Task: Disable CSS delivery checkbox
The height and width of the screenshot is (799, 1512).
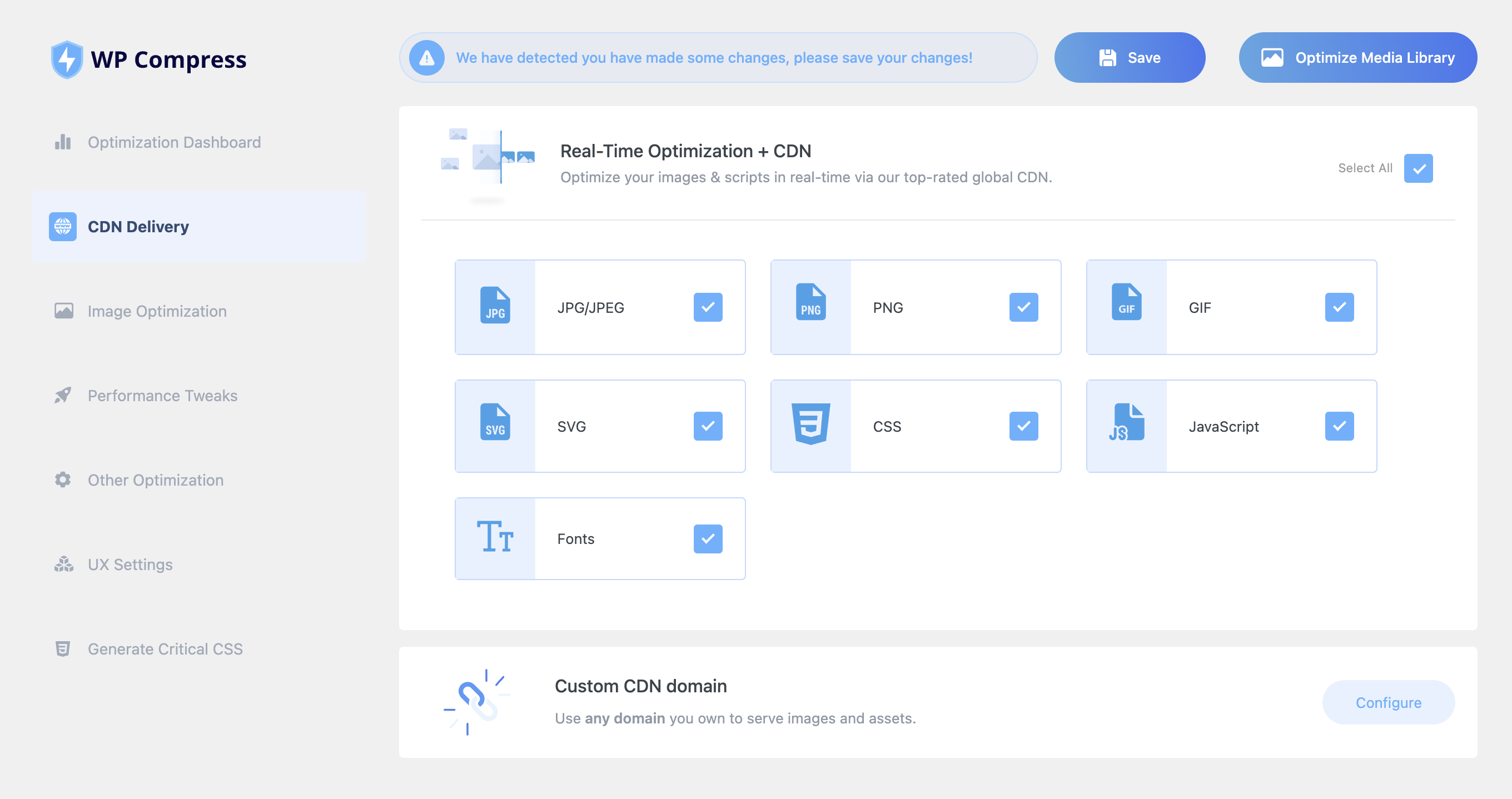Action: (x=1023, y=426)
